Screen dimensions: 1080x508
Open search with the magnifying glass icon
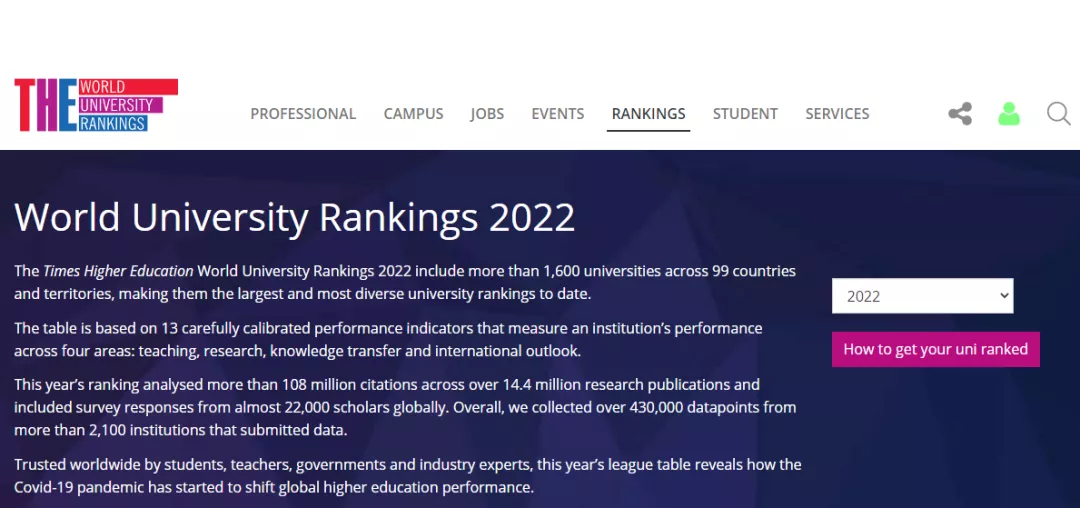click(1058, 114)
